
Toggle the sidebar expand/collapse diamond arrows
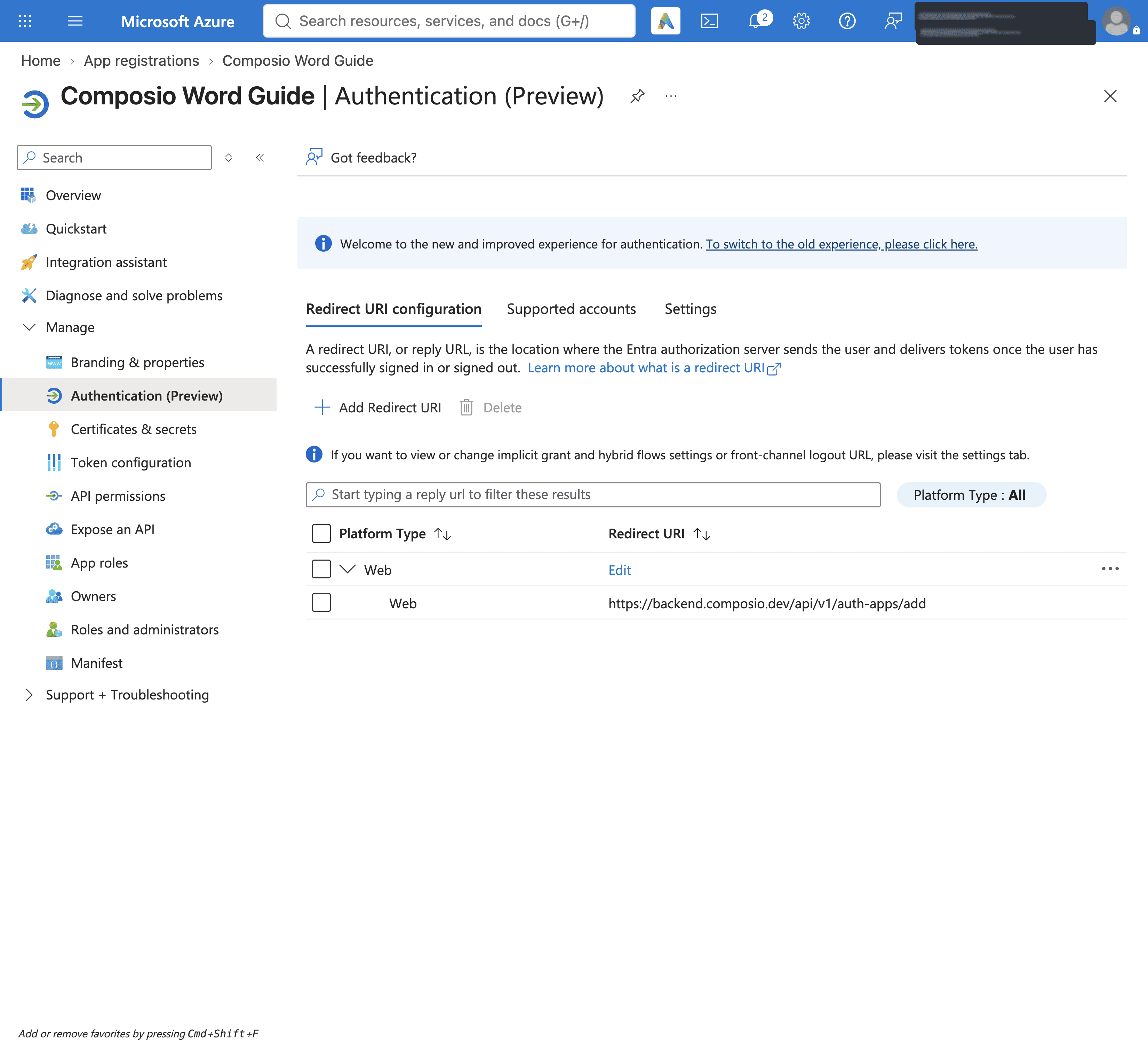pos(228,158)
